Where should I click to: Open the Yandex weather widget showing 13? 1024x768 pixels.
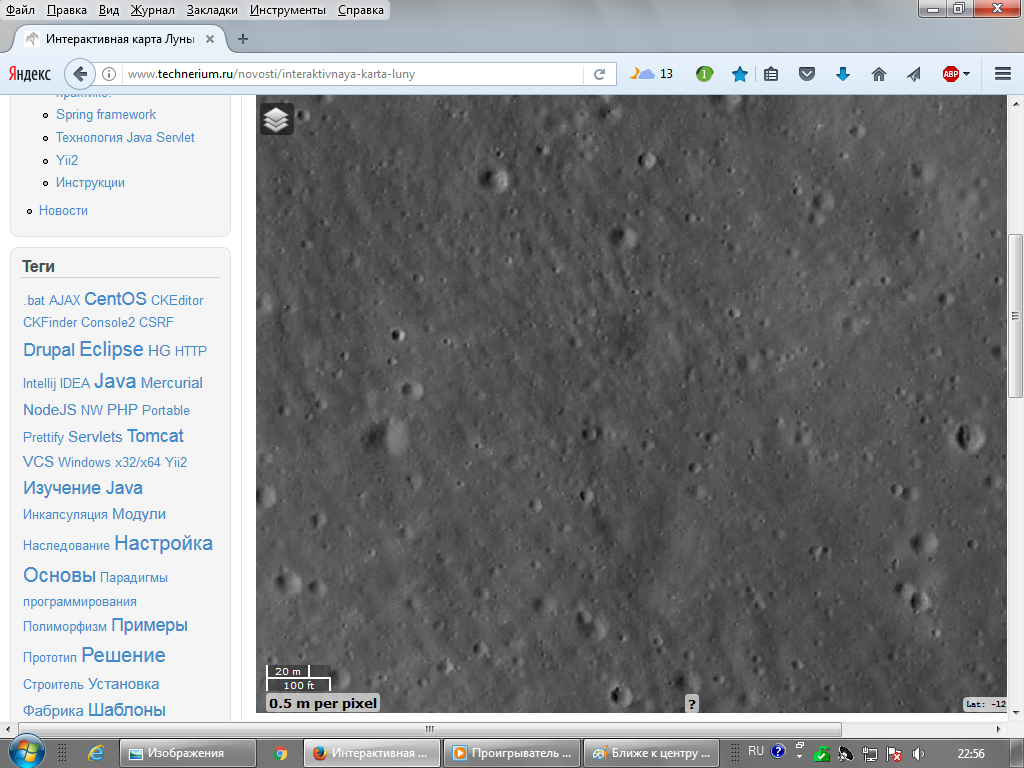(x=651, y=74)
